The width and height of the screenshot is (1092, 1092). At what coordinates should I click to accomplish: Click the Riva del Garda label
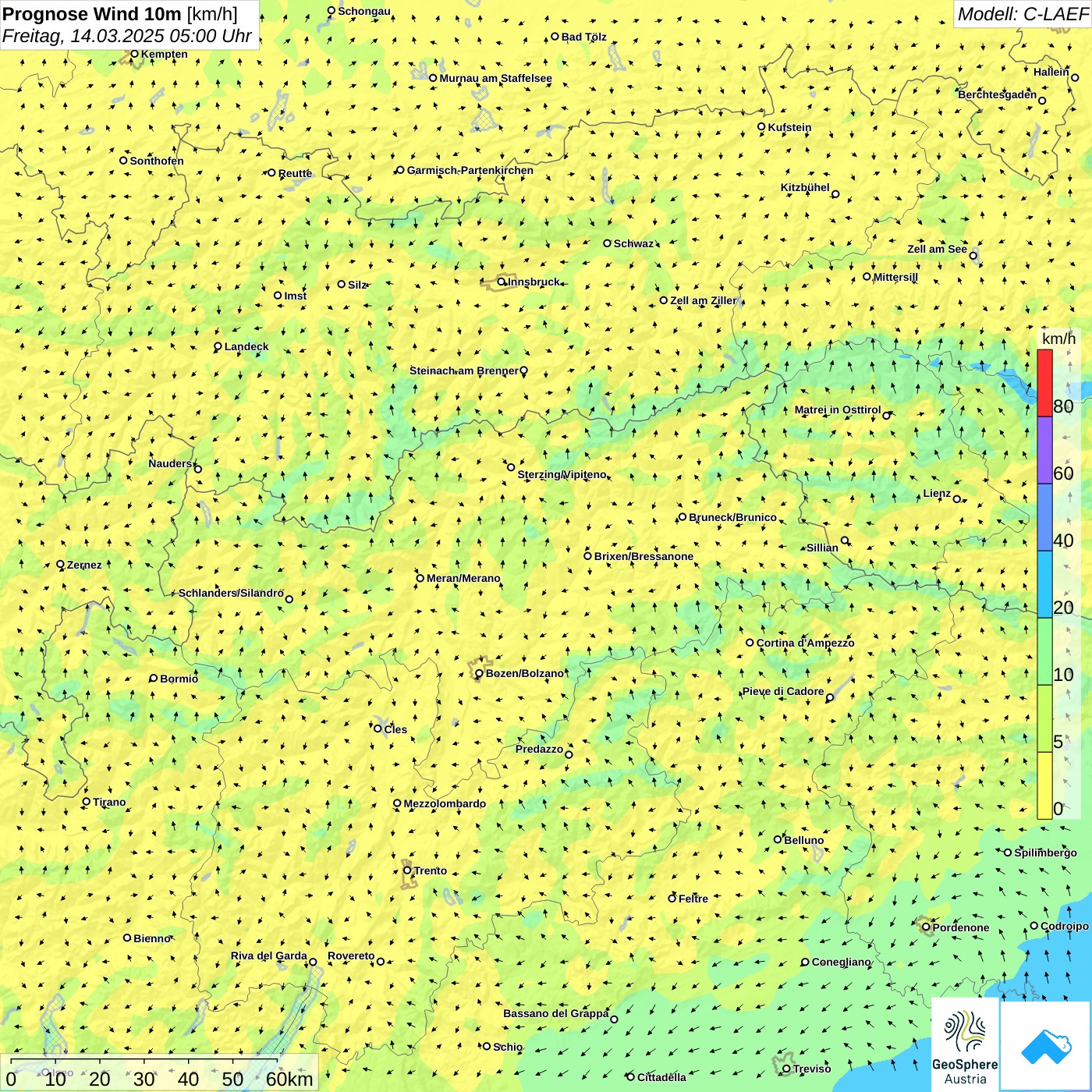pyautogui.click(x=268, y=955)
